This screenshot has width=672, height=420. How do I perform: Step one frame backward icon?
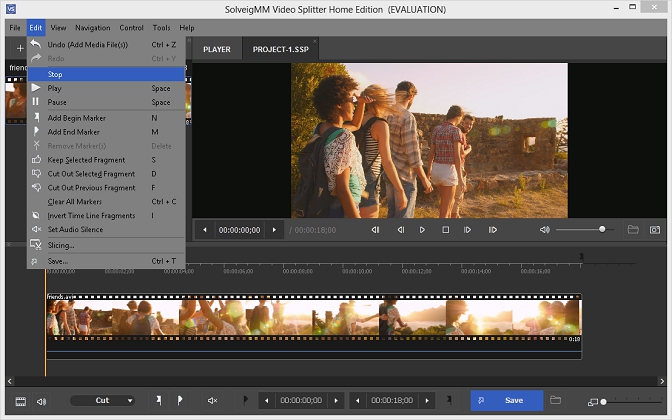(401, 230)
